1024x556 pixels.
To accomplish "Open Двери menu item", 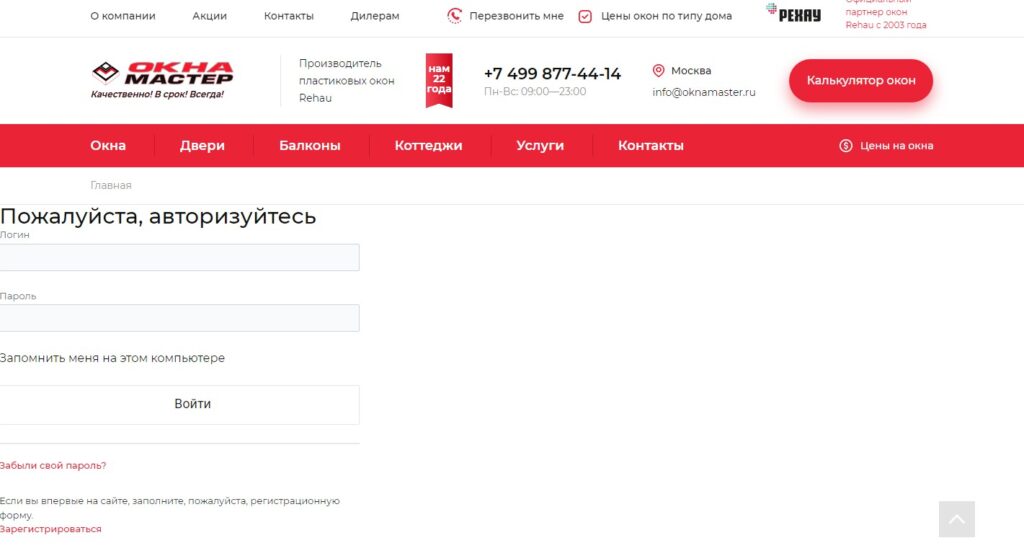I will [202, 146].
